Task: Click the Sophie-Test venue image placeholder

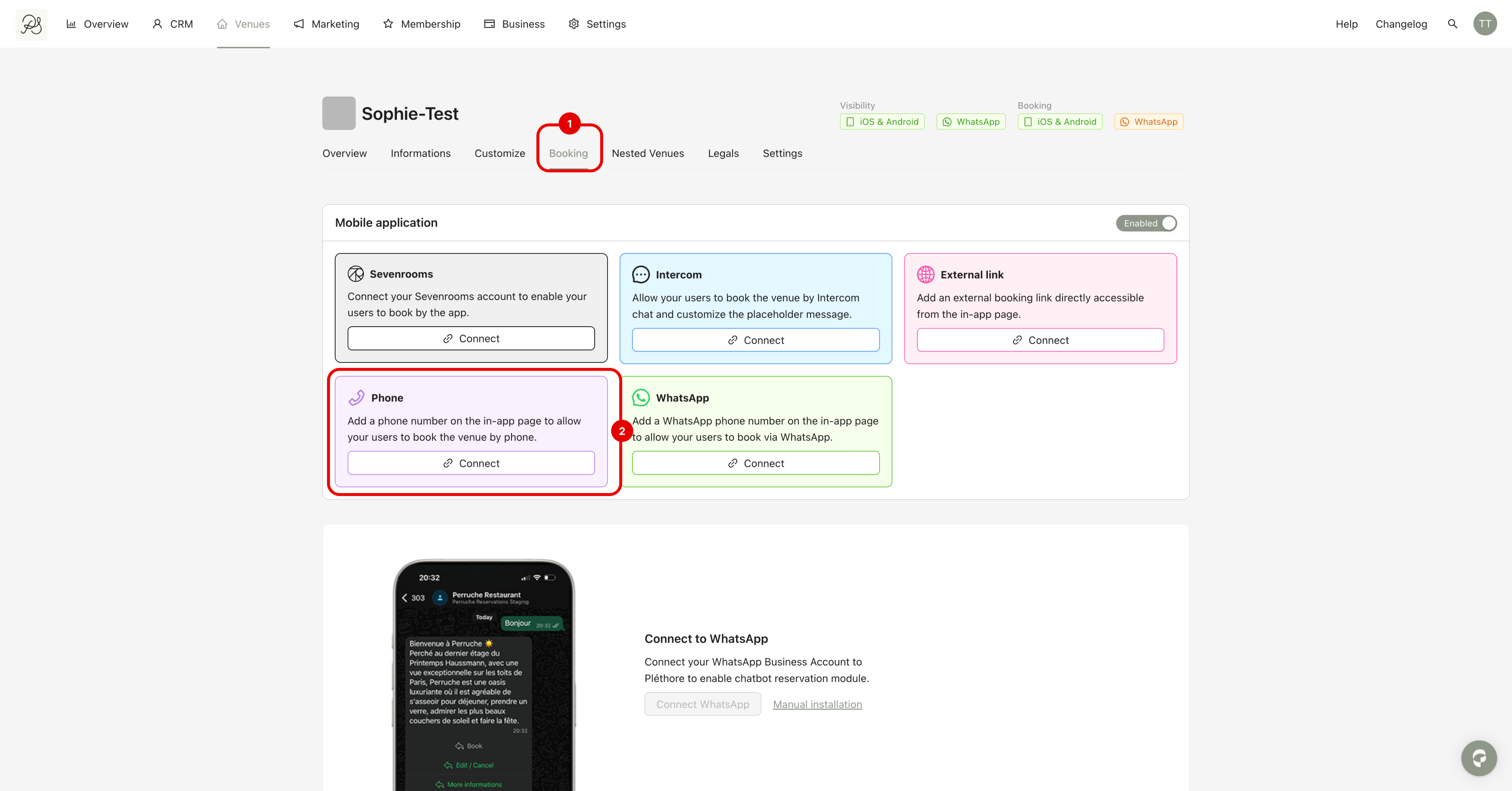Action: coord(339,113)
